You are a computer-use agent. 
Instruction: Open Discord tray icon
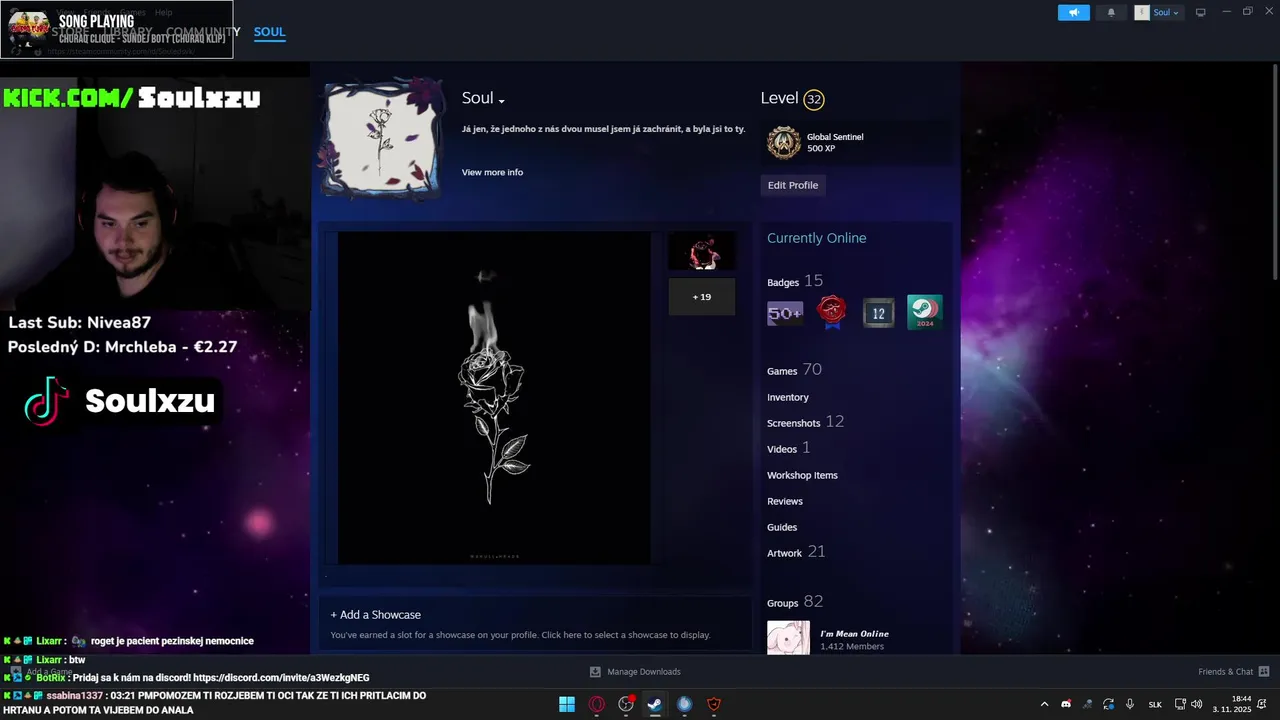point(1066,704)
